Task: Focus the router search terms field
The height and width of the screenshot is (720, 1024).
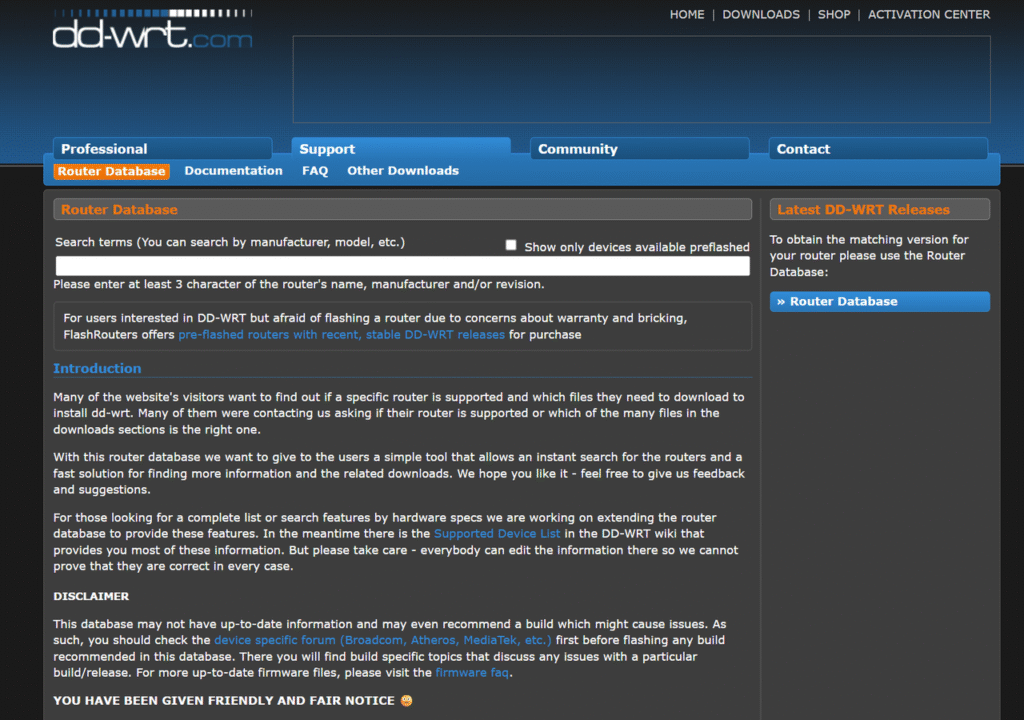Action: pyautogui.click(x=402, y=265)
